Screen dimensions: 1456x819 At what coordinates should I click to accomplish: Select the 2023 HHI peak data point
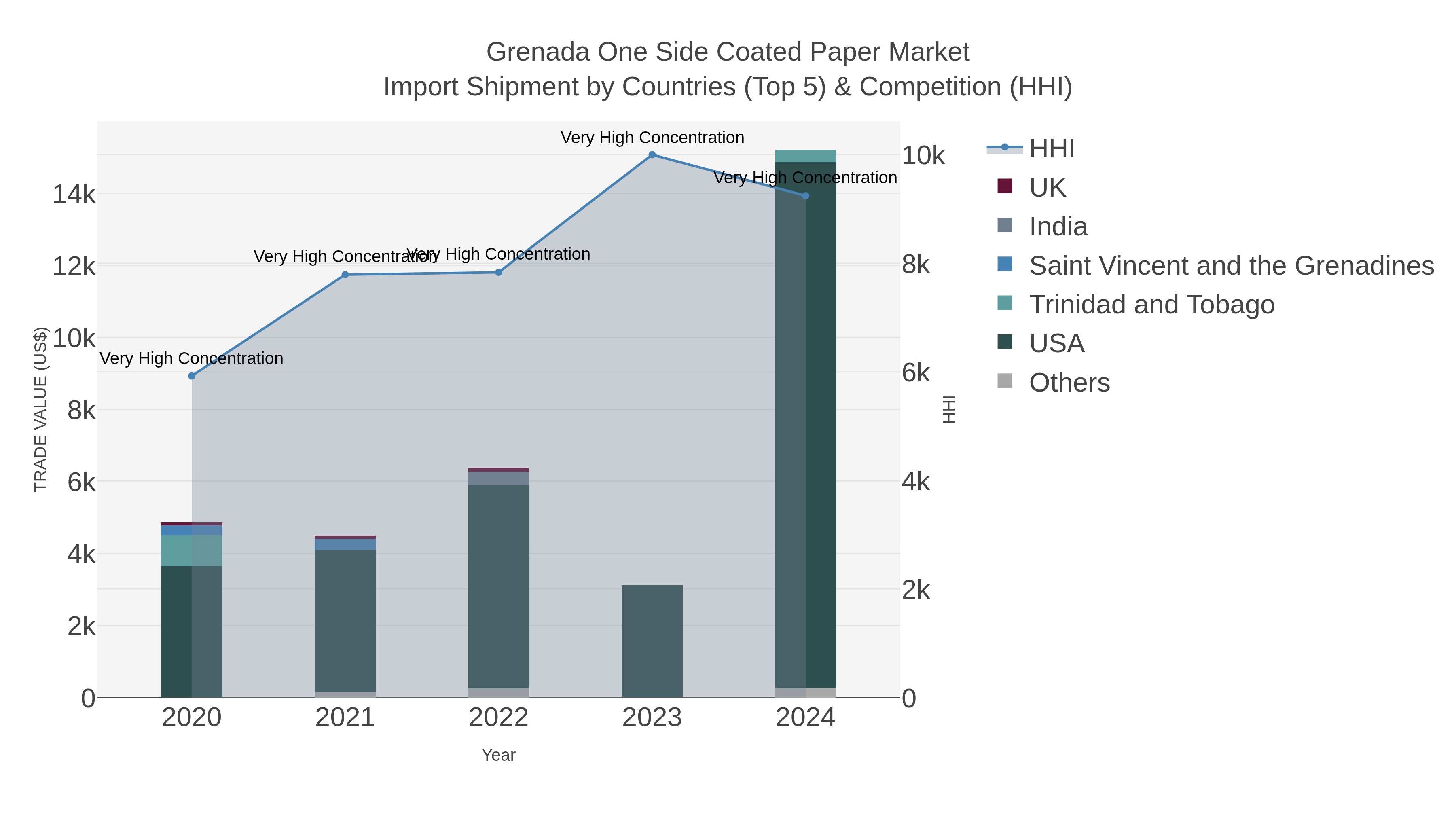[652, 155]
